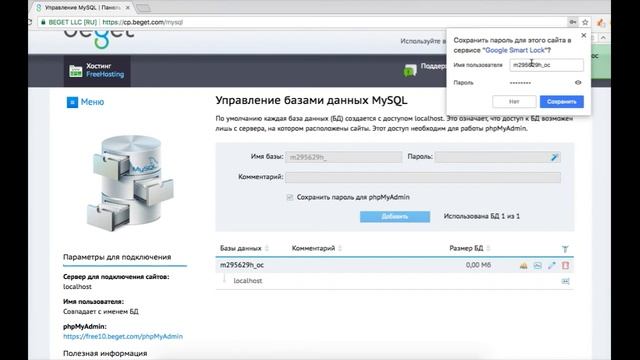Click the Сохранить button in the password popup
The height and width of the screenshot is (360, 640).
pyautogui.click(x=562, y=102)
